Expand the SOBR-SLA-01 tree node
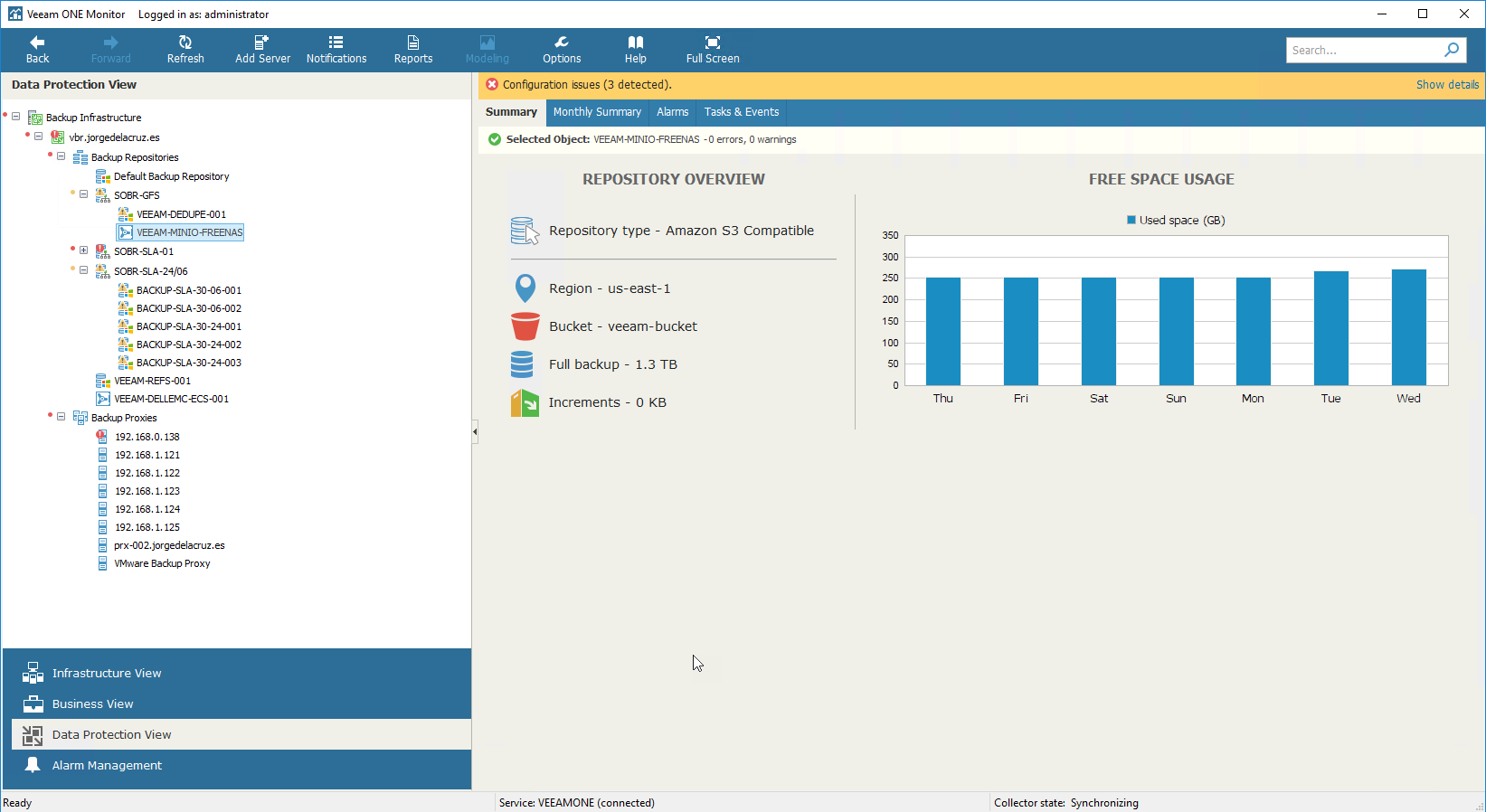Viewport: 1486px width, 812px height. [x=84, y=250]
